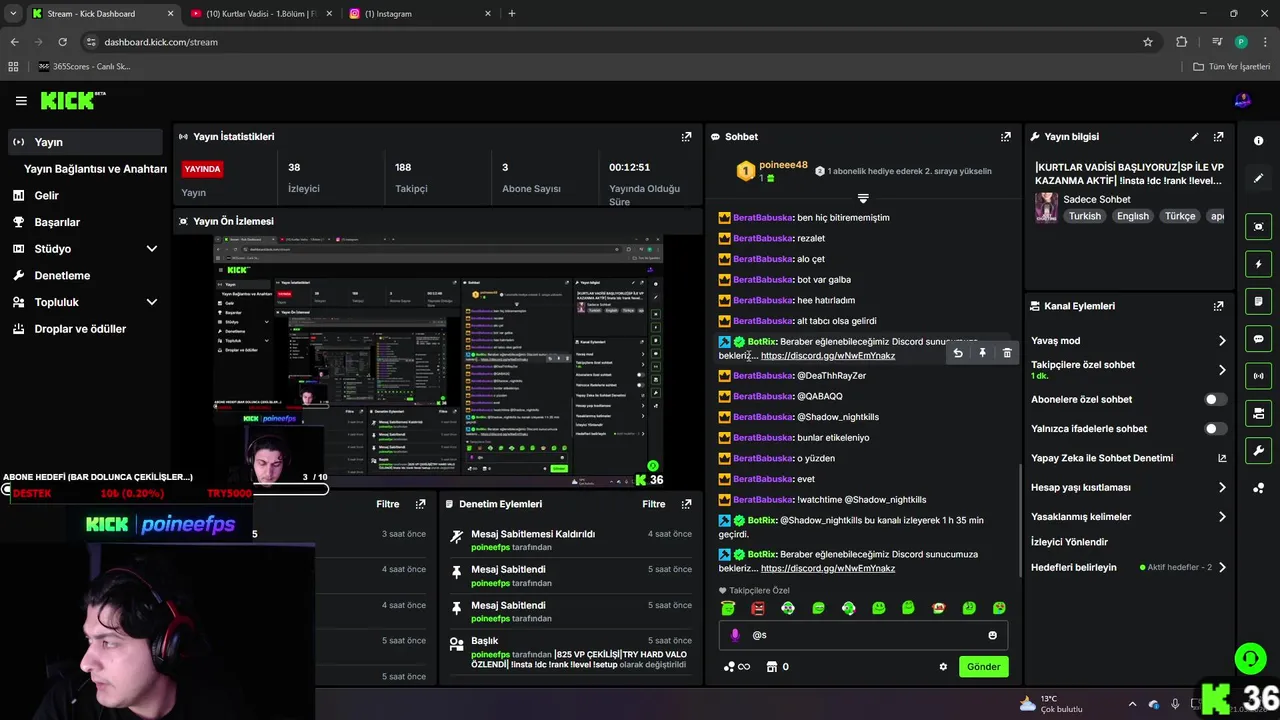
Task: Open the emoji picker in chat input
Action: [992, 635]
